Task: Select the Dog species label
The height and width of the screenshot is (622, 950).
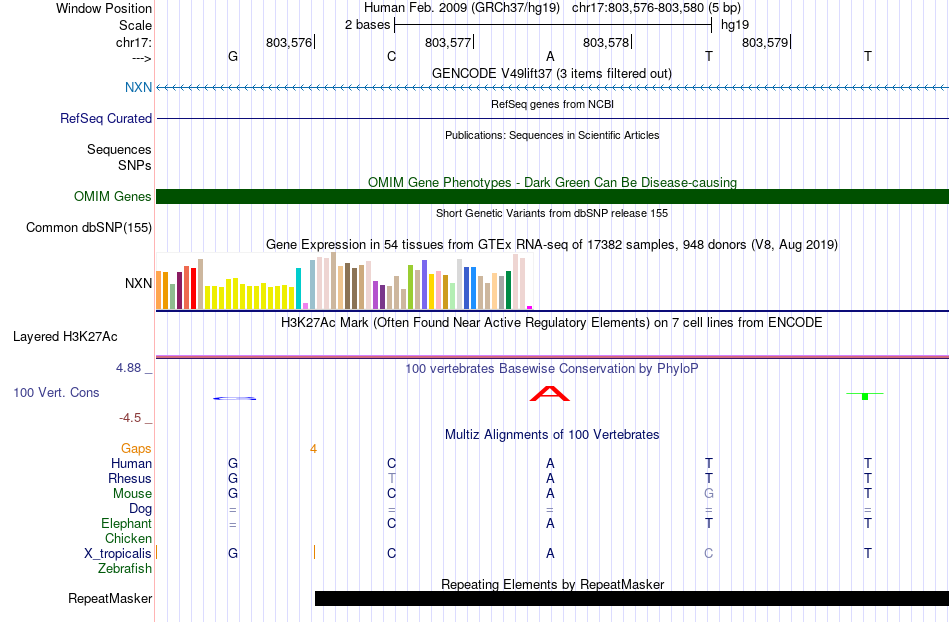Action: pos(140,509)
